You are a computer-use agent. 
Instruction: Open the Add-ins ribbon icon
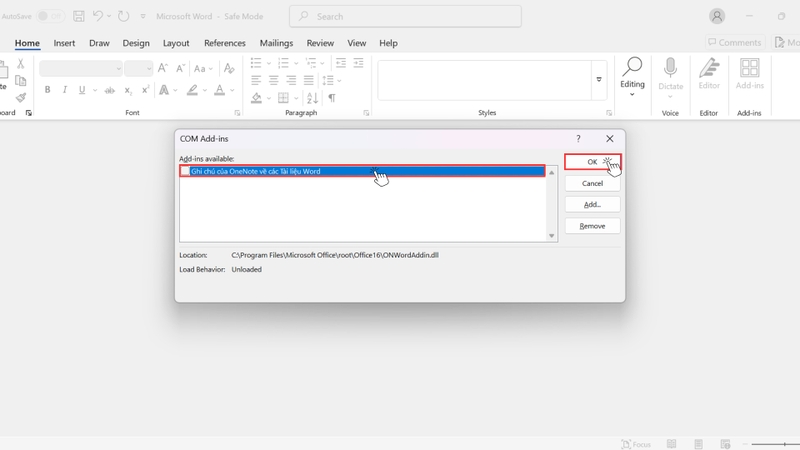pyautogui.click(x=749, y=74)
